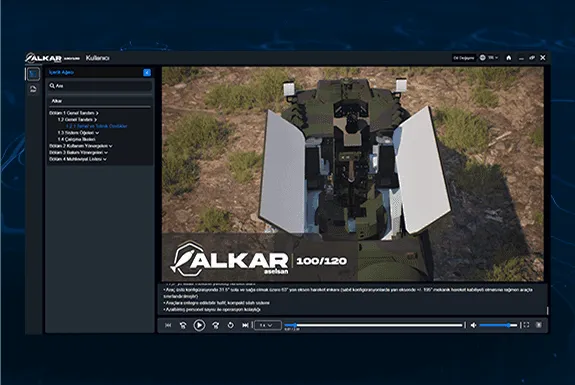Skip to previous track in player
This screenshot has height=385, width=575.
[168, 325]
